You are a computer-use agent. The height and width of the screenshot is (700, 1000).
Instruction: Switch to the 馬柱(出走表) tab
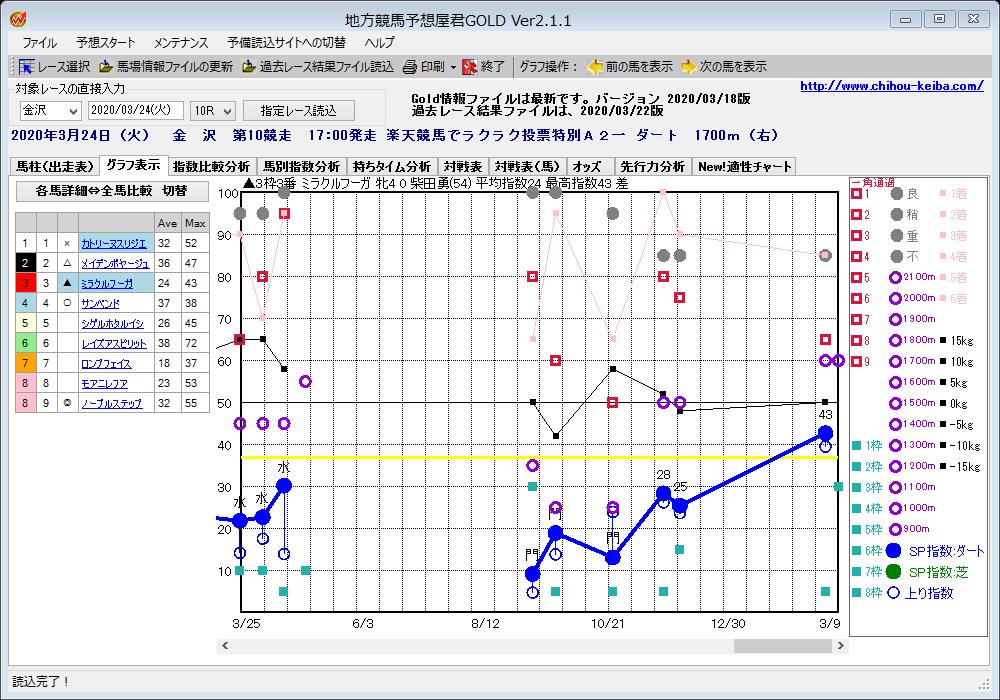tap(55, 166)
